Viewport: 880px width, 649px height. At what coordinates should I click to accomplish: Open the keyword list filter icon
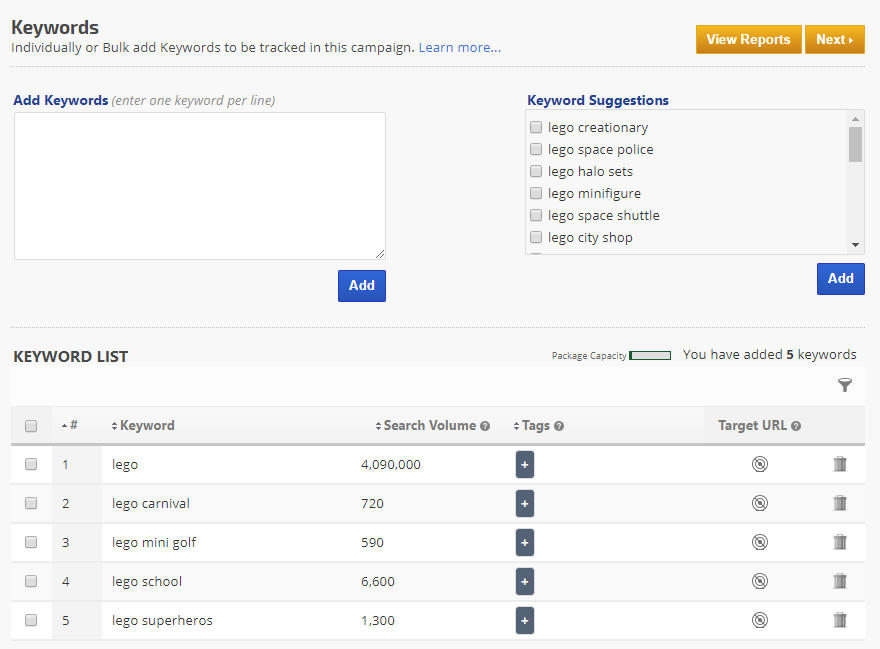coord(845,385)
